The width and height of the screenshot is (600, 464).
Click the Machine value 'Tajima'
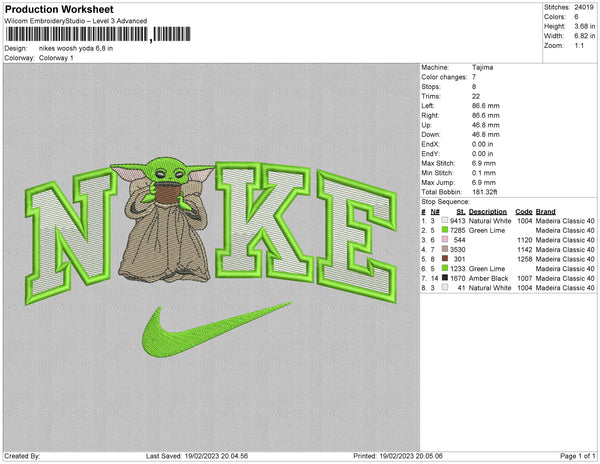point(483,67)
